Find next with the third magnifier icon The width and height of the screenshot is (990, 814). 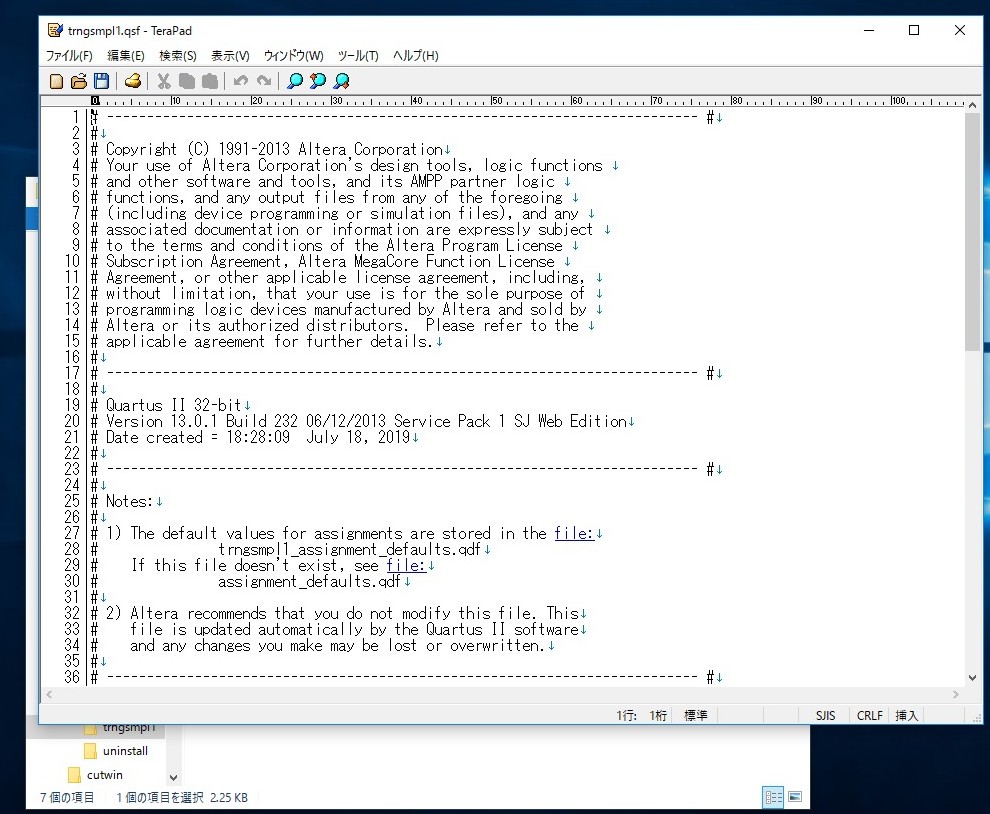[x=342, y=81]
